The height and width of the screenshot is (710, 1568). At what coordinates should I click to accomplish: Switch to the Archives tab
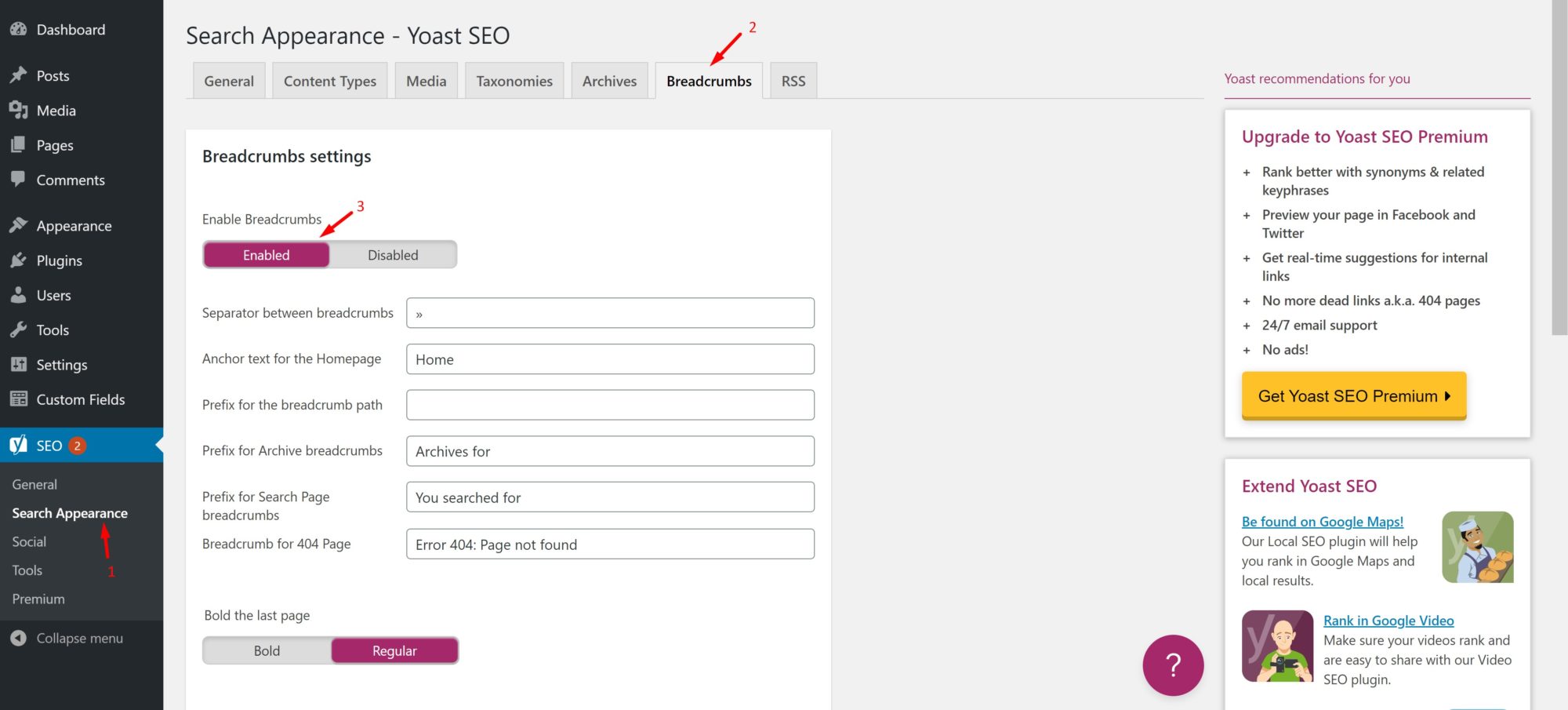[x=609, y=81]
